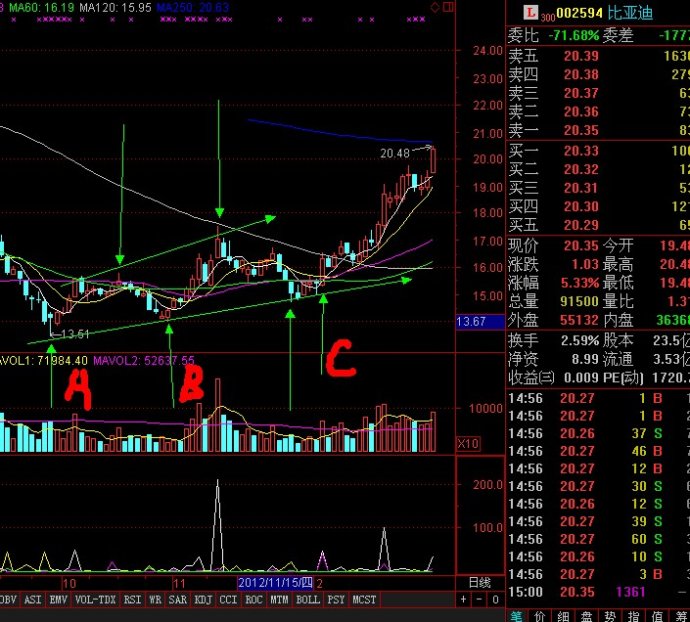This screenshot has width=690, height=622.
Task: Click the diamond icon above the chart
Action: coord(435,7)
